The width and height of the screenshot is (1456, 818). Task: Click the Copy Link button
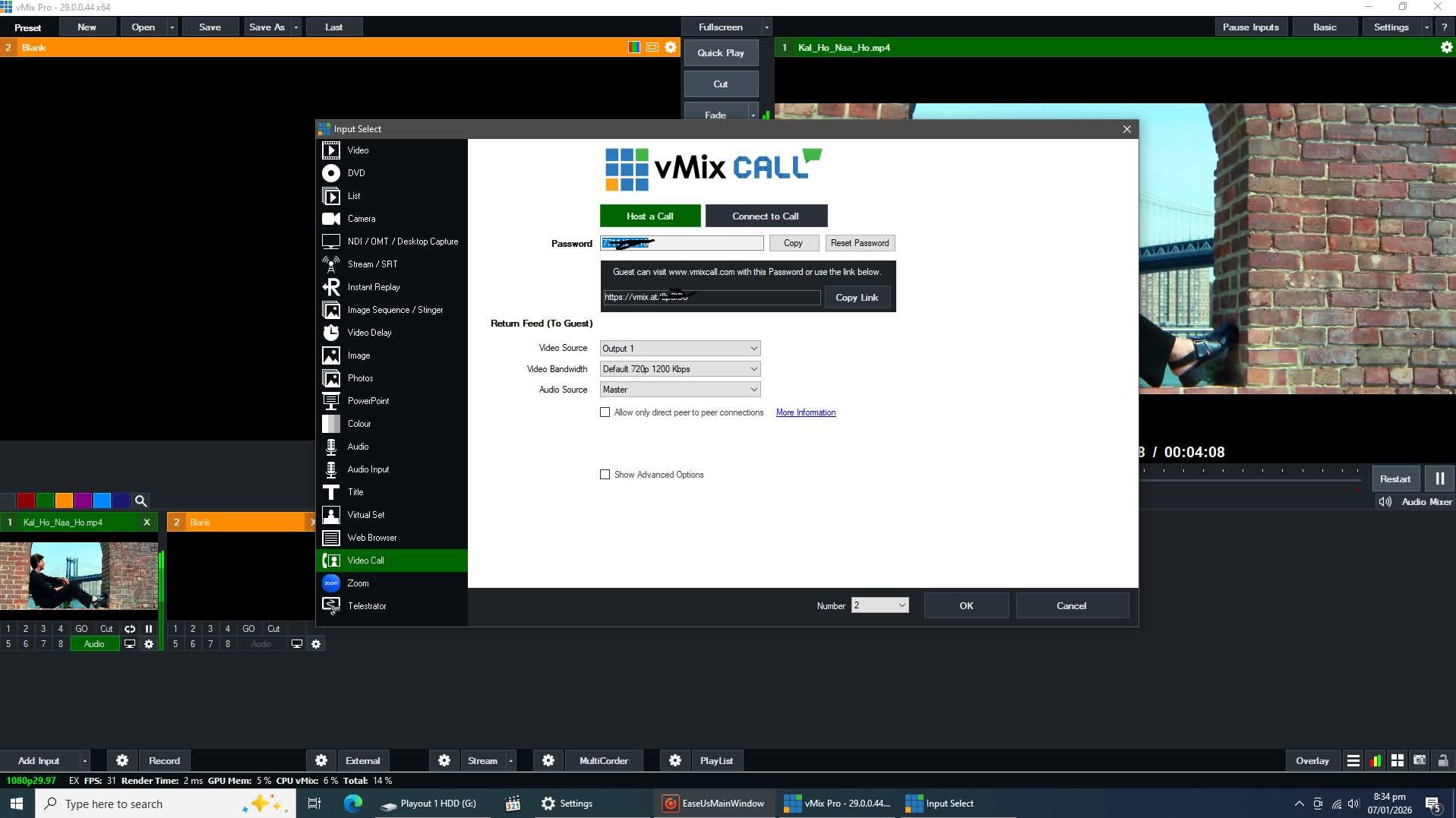pyautogui.click(x=857, y=298)
